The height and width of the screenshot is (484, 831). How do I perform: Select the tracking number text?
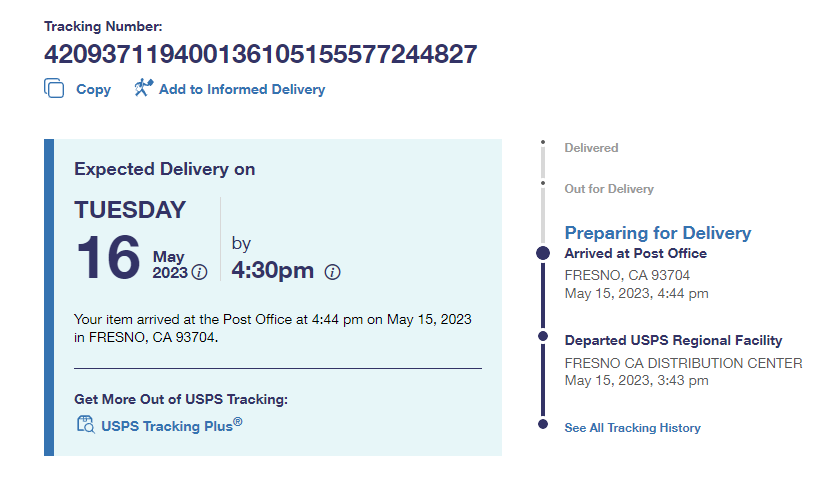point(260,54)
